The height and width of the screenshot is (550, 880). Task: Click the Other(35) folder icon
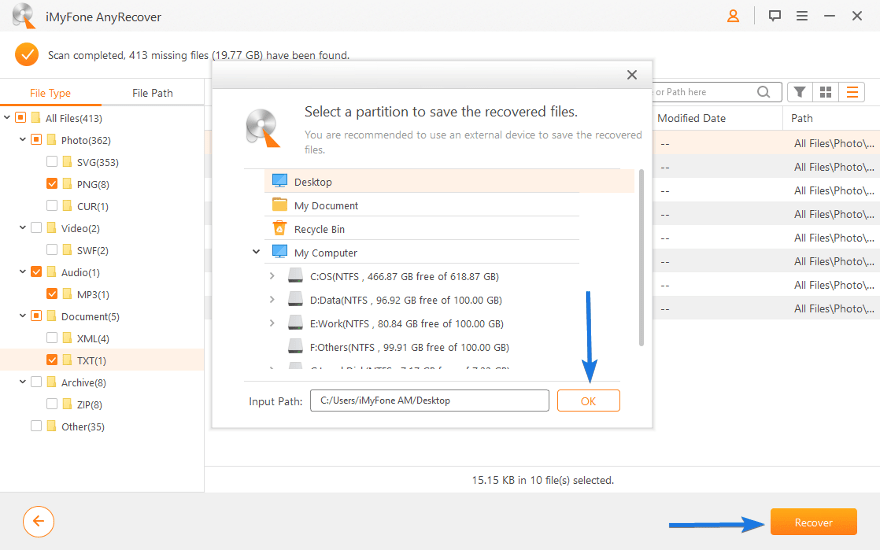tap(52, 426)
